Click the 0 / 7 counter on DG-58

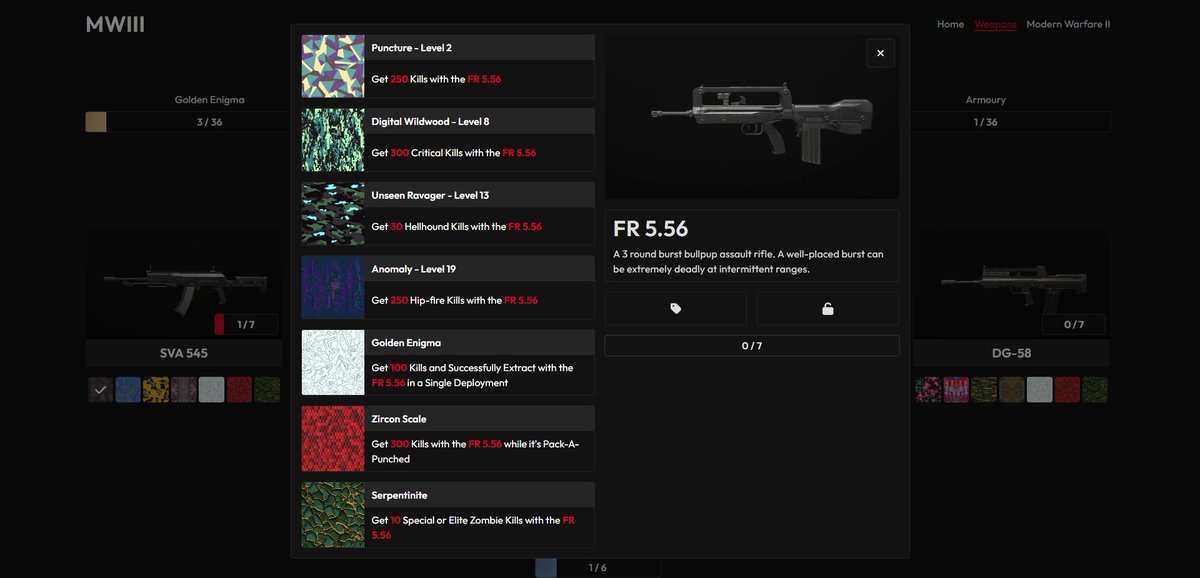(1074, 324)
